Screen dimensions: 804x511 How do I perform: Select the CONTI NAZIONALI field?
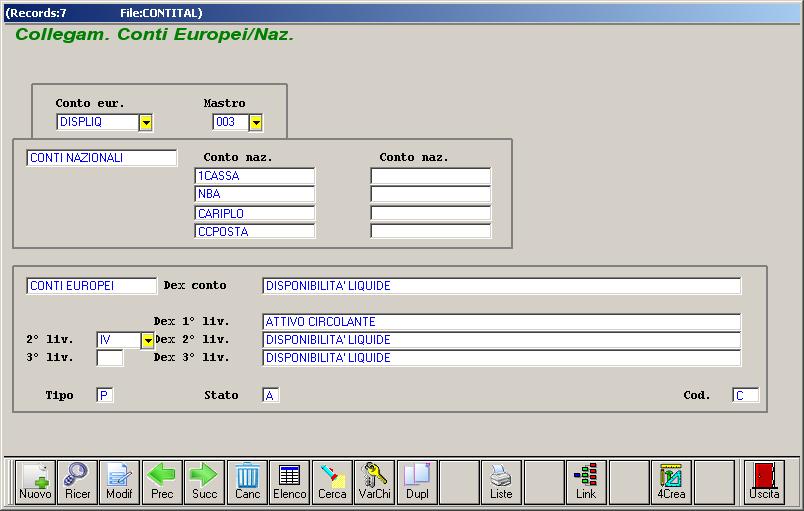pyautogui.click(x=102, y=158)
